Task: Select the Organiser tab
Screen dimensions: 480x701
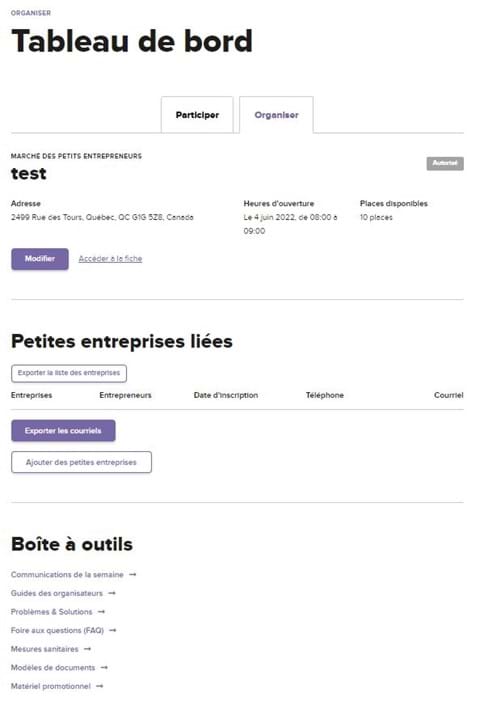Action: (276, 115)
